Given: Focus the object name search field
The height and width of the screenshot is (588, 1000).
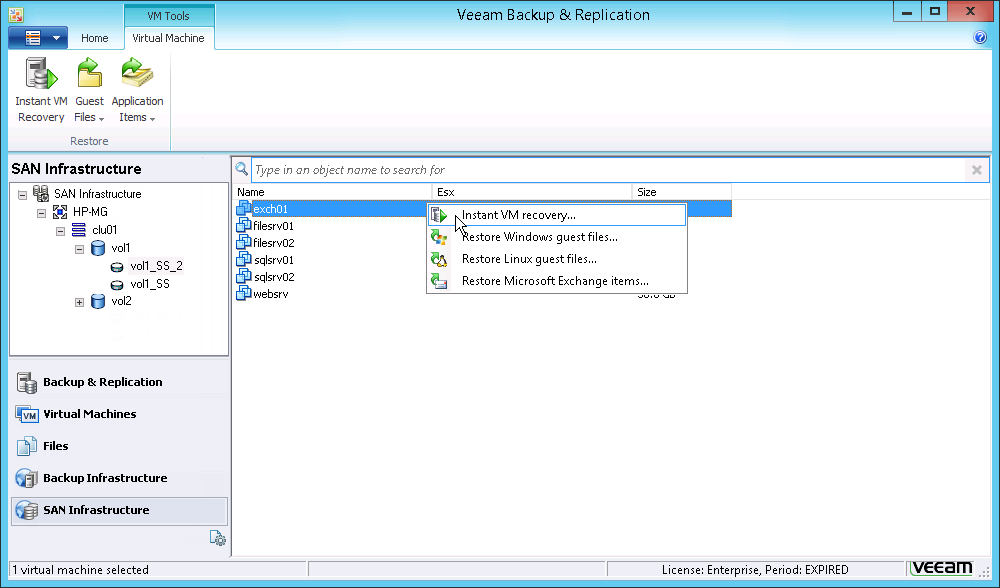Looking at the screenshot, I should [610, 170].
